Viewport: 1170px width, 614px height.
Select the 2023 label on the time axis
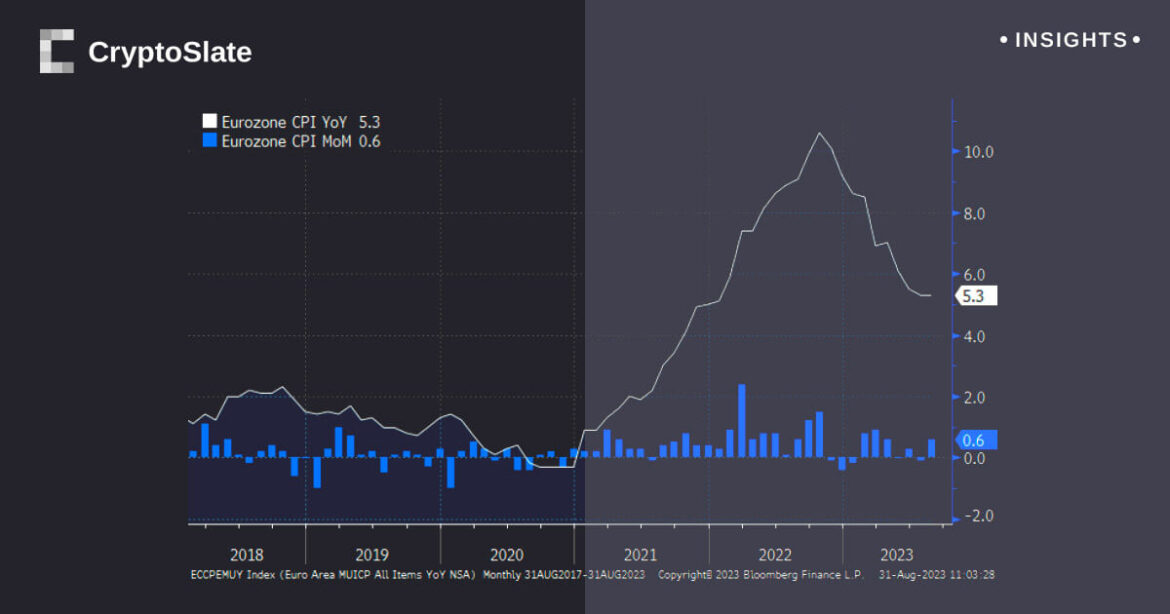pyautogui.click(x=896, y=555)
